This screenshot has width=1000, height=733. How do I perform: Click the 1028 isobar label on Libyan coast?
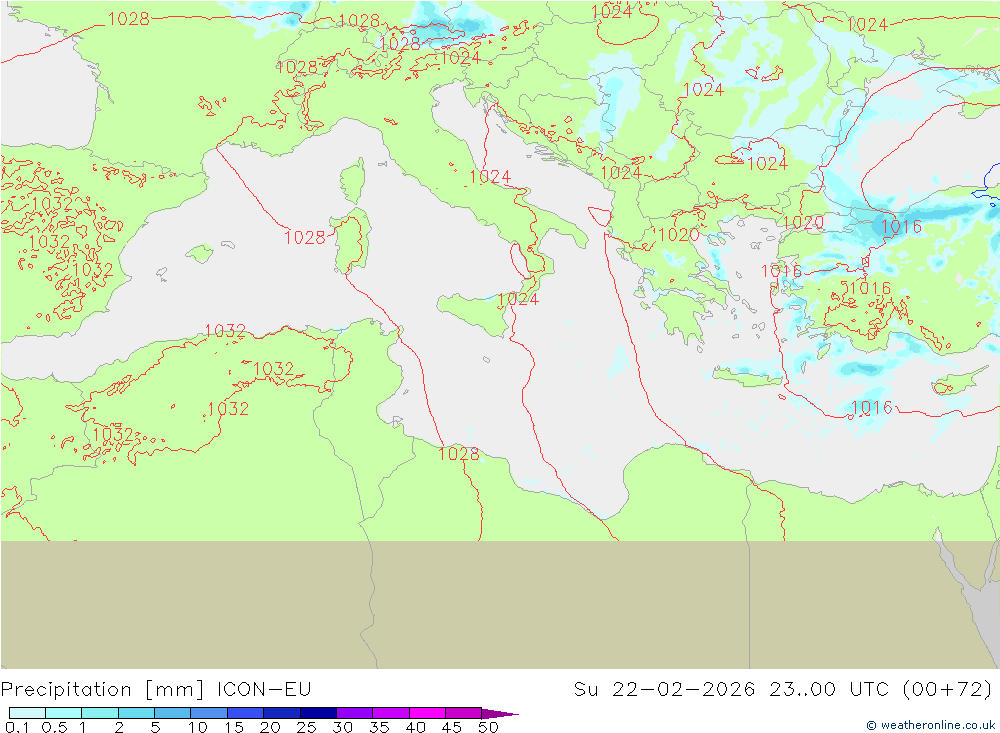click(x=459, y=454)
